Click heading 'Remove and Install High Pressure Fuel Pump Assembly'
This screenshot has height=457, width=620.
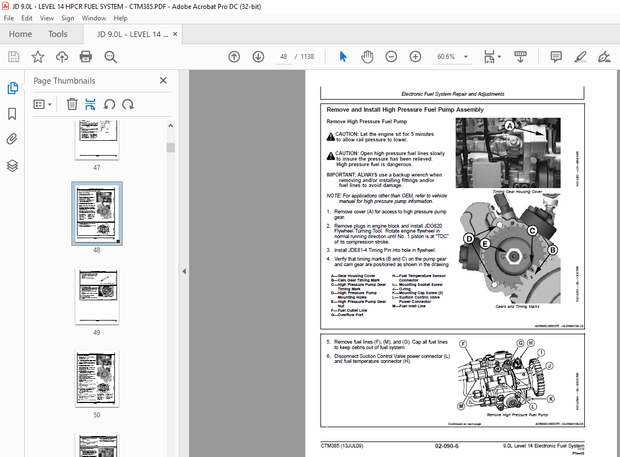coord(405,110)
